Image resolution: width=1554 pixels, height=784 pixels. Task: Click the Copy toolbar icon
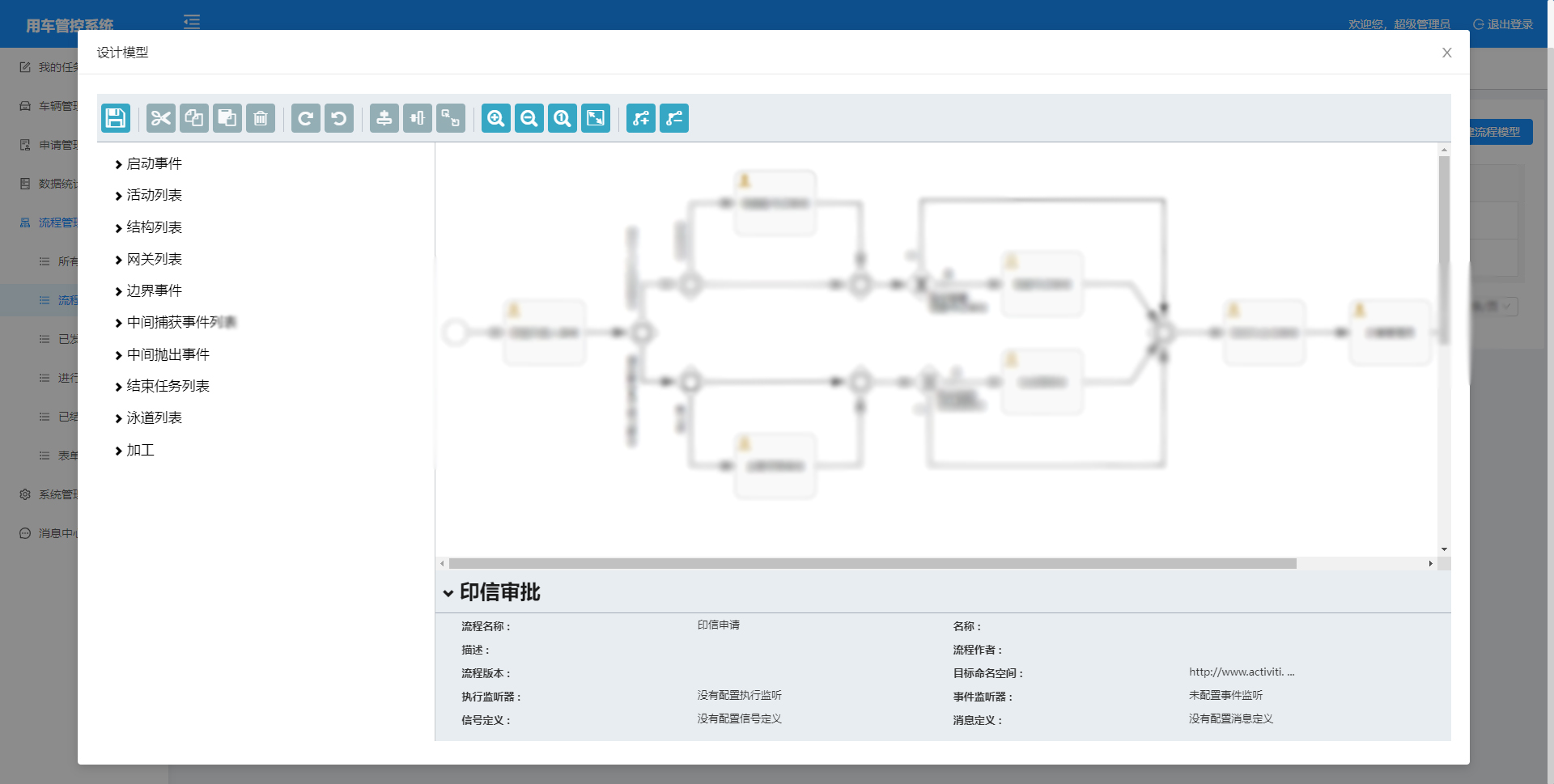(x=194, y=118)
